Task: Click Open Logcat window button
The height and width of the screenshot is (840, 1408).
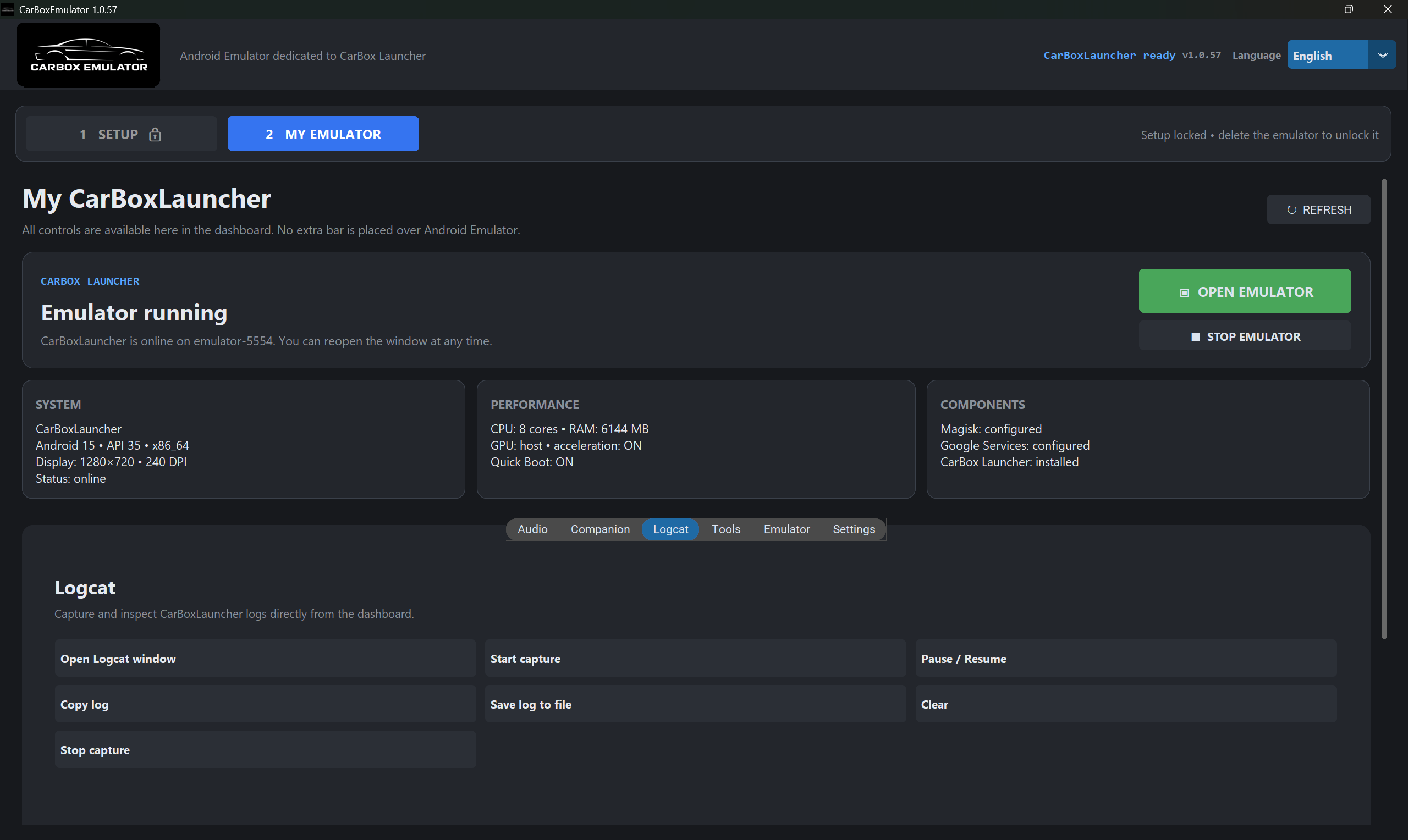Action: [x=266, y=658]
